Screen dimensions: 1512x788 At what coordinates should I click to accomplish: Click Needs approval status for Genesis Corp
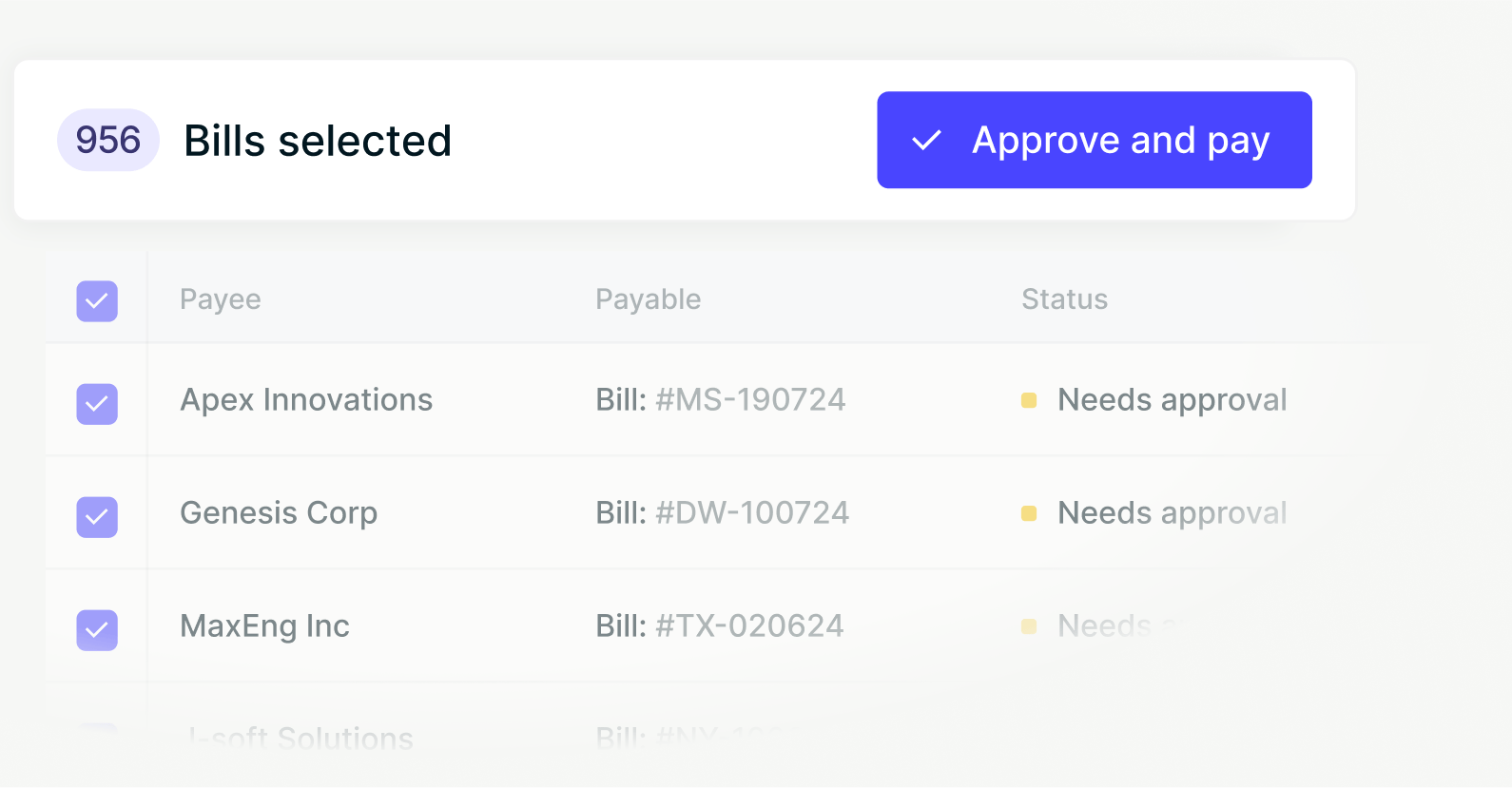click(1172, 513)
